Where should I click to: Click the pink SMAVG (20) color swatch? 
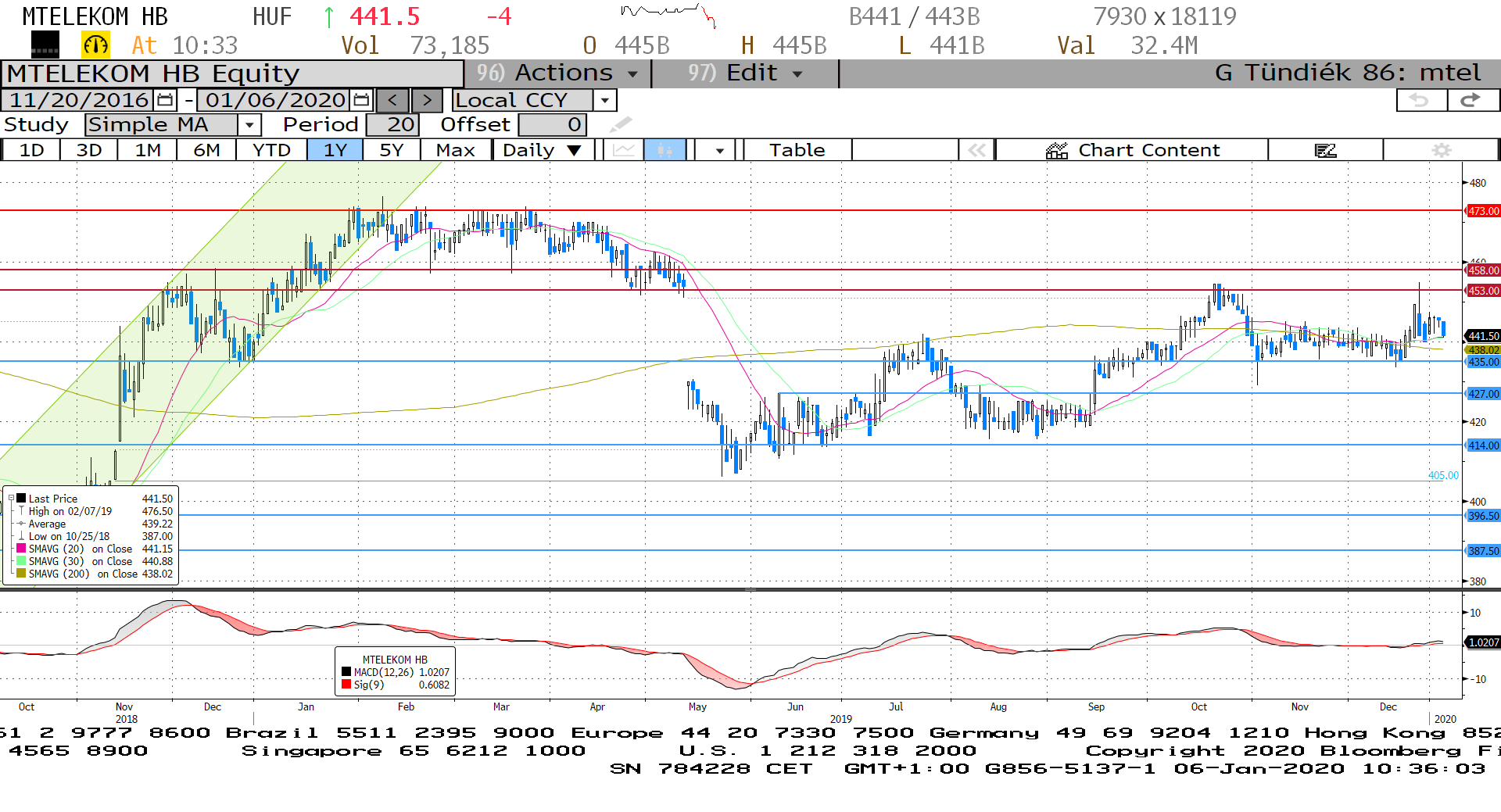21,549
